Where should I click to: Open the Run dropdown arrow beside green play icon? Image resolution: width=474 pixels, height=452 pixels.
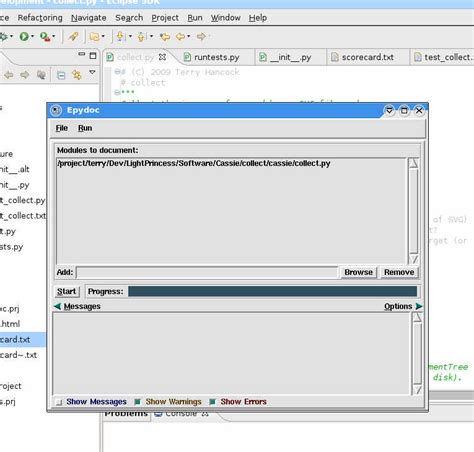pyautogui.click(x=32, y=36)
